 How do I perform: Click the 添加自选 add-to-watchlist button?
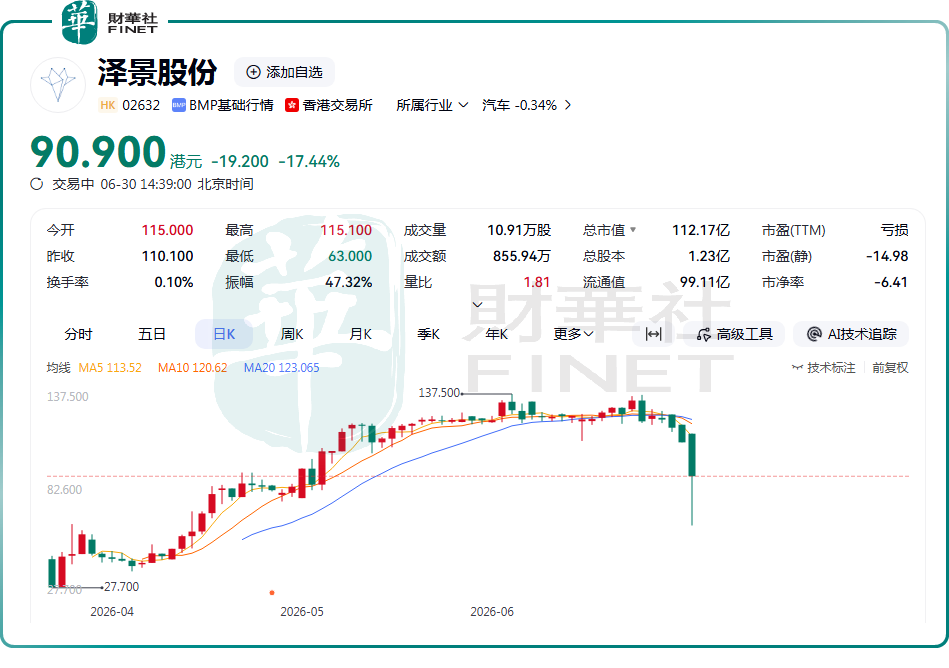[284, 72]
